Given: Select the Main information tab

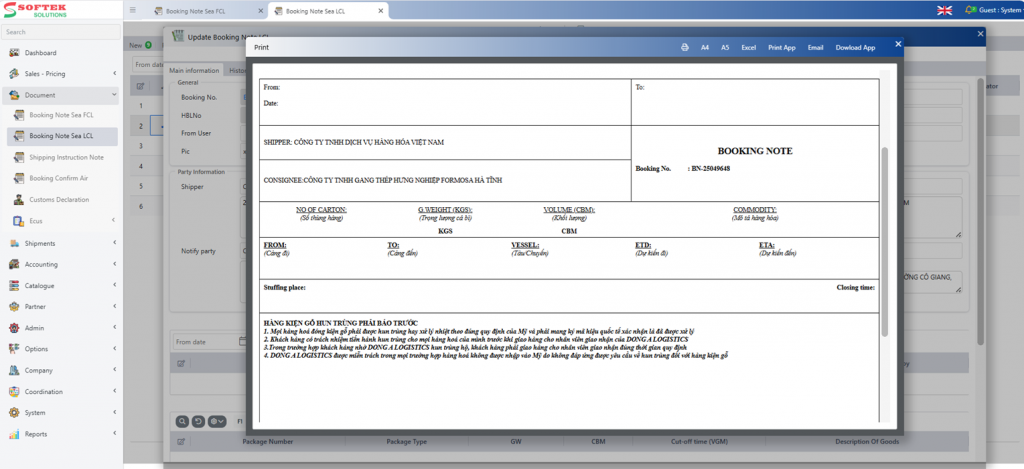Looking at the screenshot, I should (x=194, y=71).
